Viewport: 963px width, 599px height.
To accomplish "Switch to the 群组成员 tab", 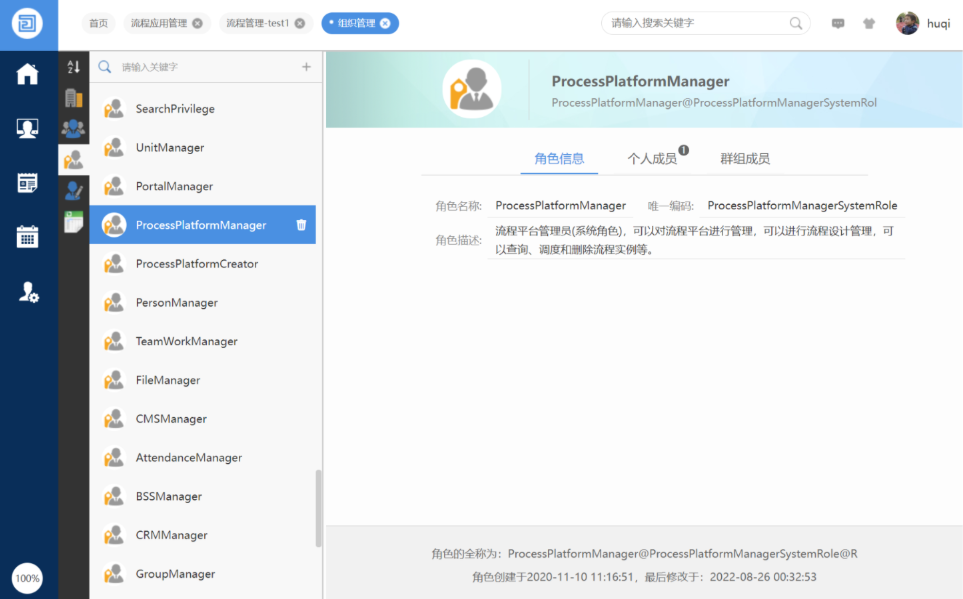I will coord(745,158).
